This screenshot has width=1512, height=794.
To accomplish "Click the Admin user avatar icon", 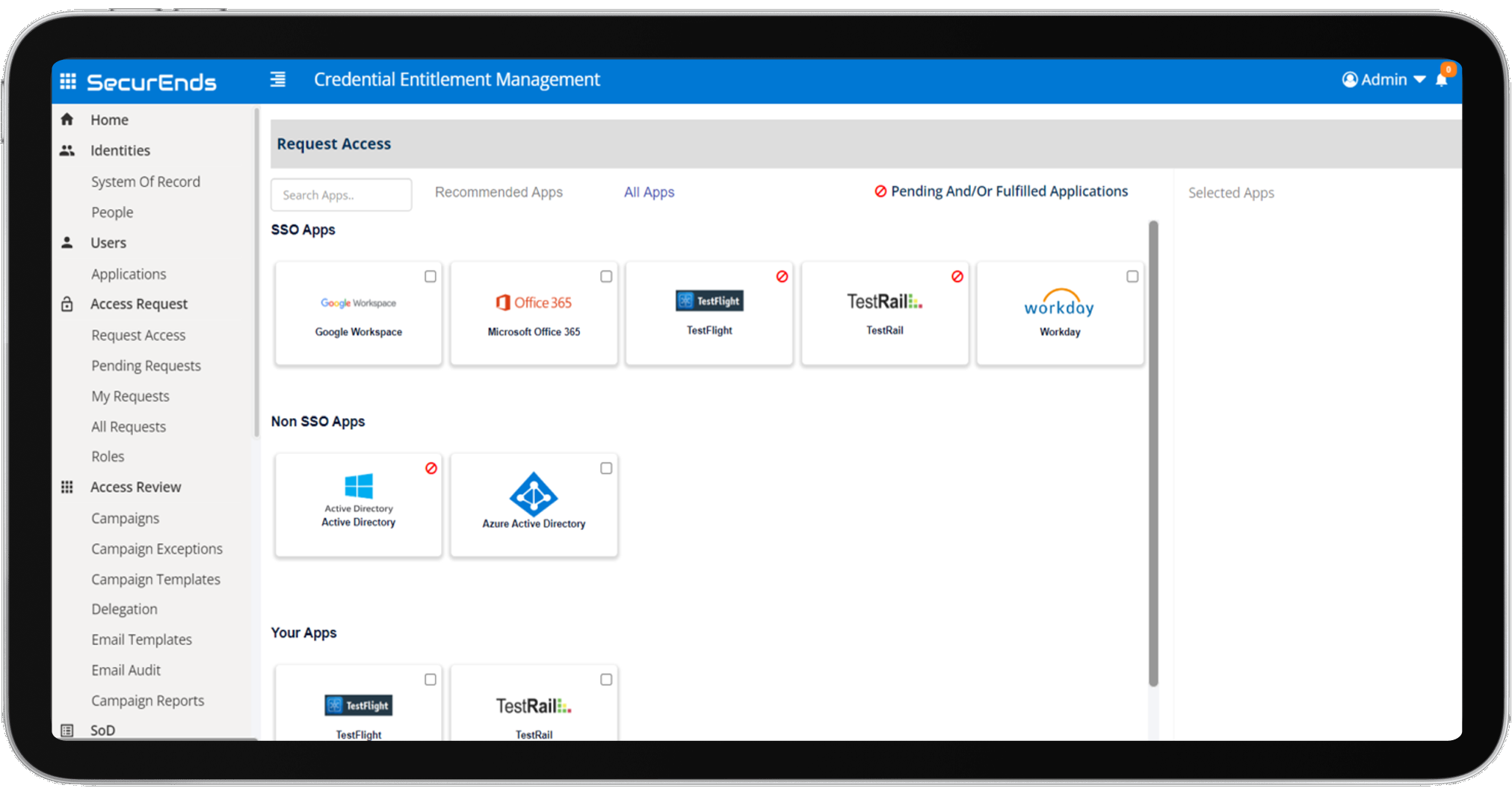I will click(x=1350, y=79).
